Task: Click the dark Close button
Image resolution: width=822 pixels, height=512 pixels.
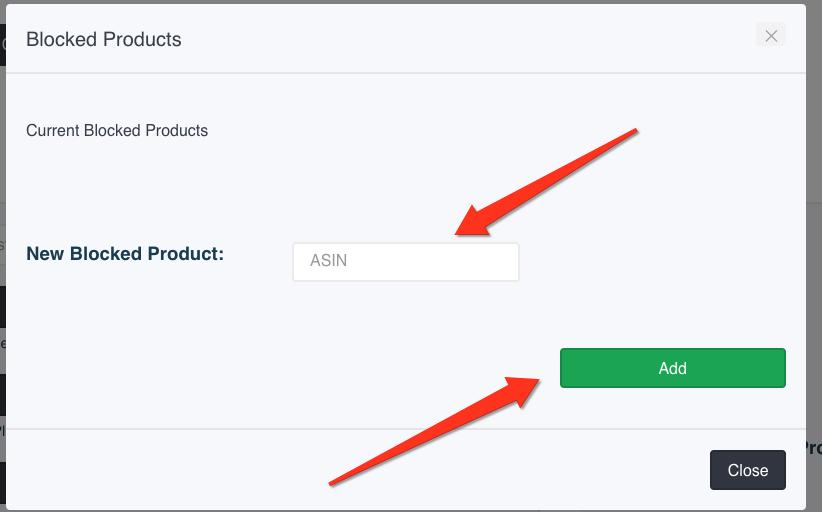Action: (748, 470)
